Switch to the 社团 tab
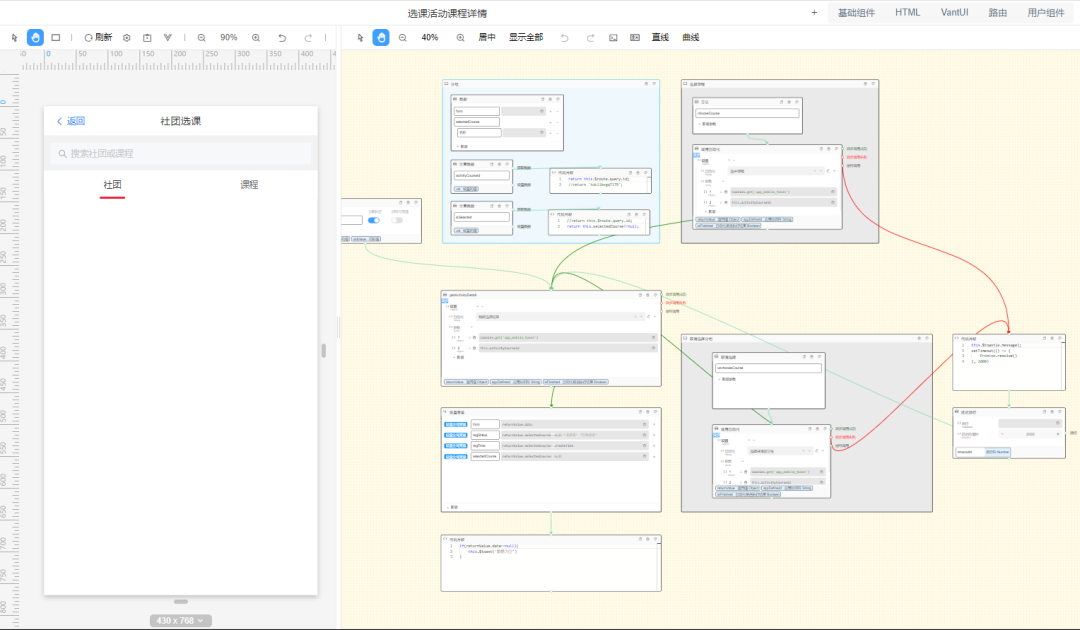 tap(112, 185)
